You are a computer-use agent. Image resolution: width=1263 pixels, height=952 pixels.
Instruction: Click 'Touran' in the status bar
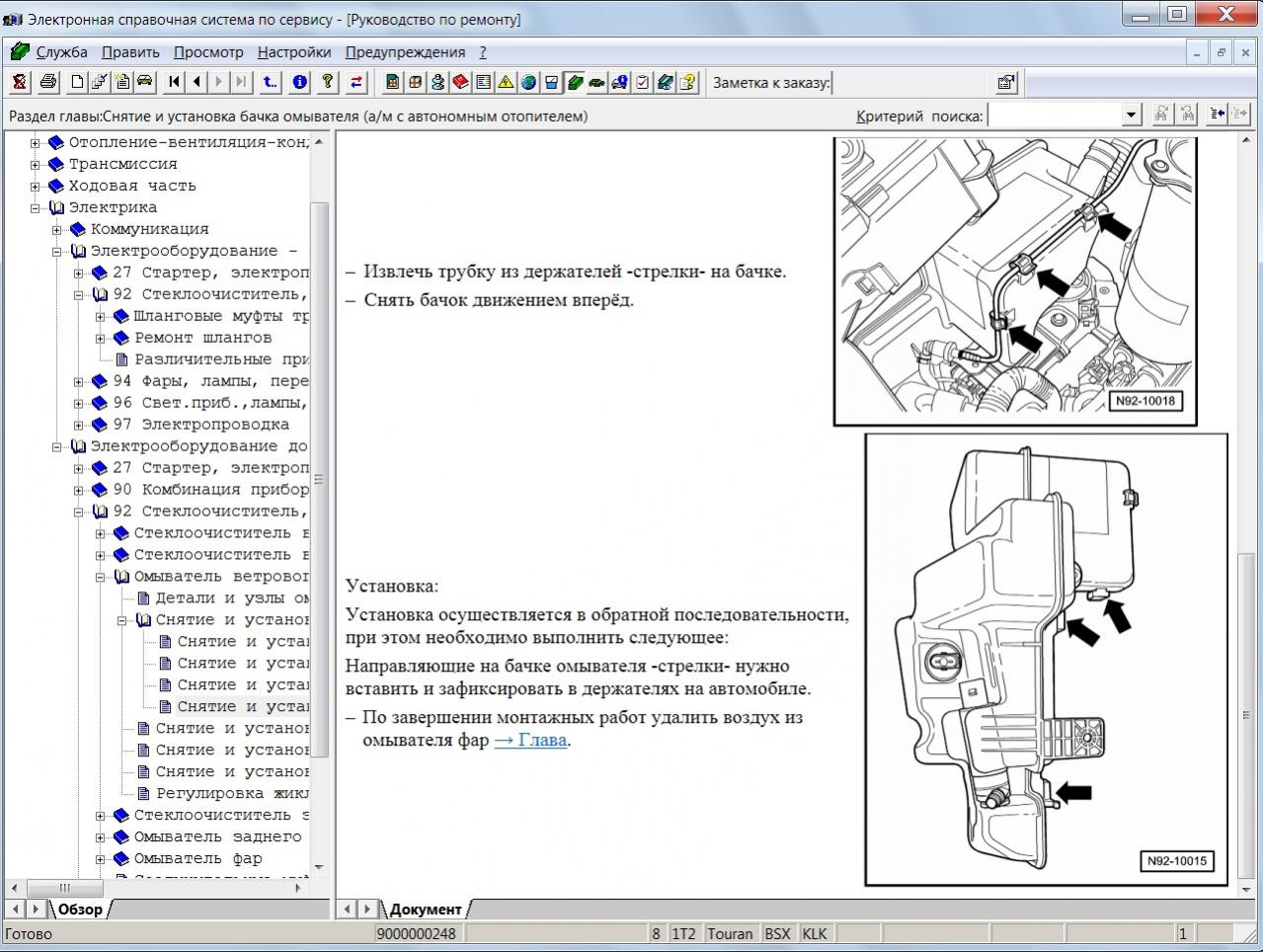pos(730,933)
